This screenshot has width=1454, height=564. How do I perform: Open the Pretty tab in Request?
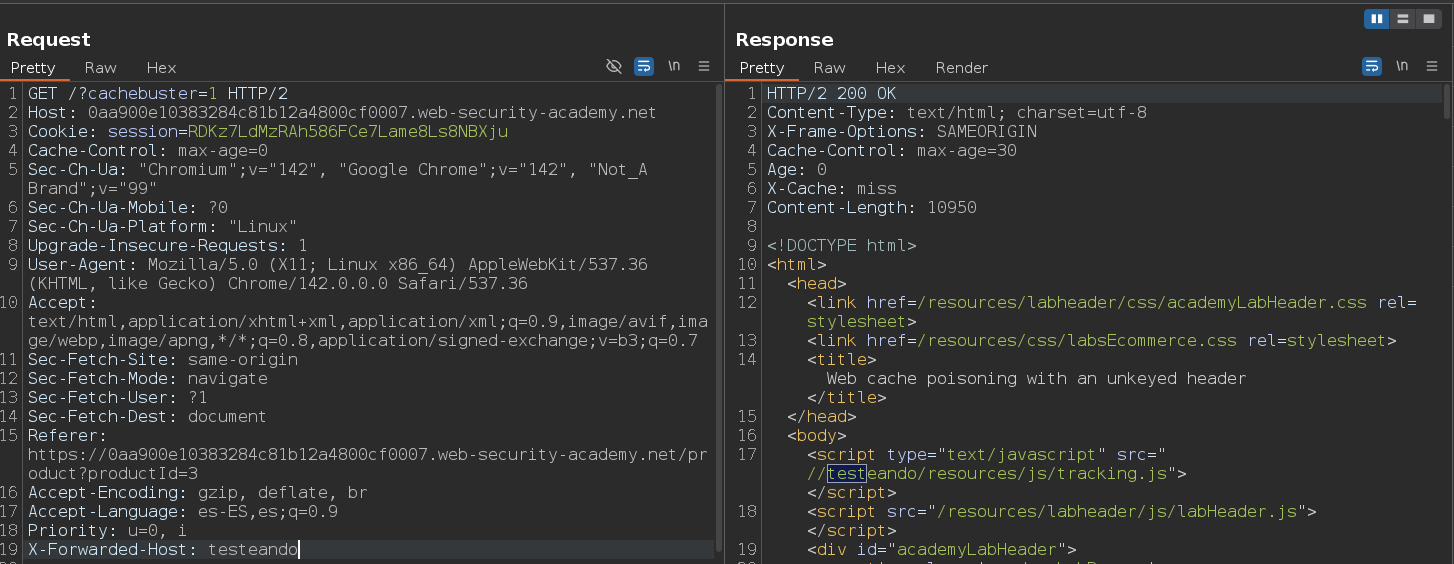click(33, 68)
